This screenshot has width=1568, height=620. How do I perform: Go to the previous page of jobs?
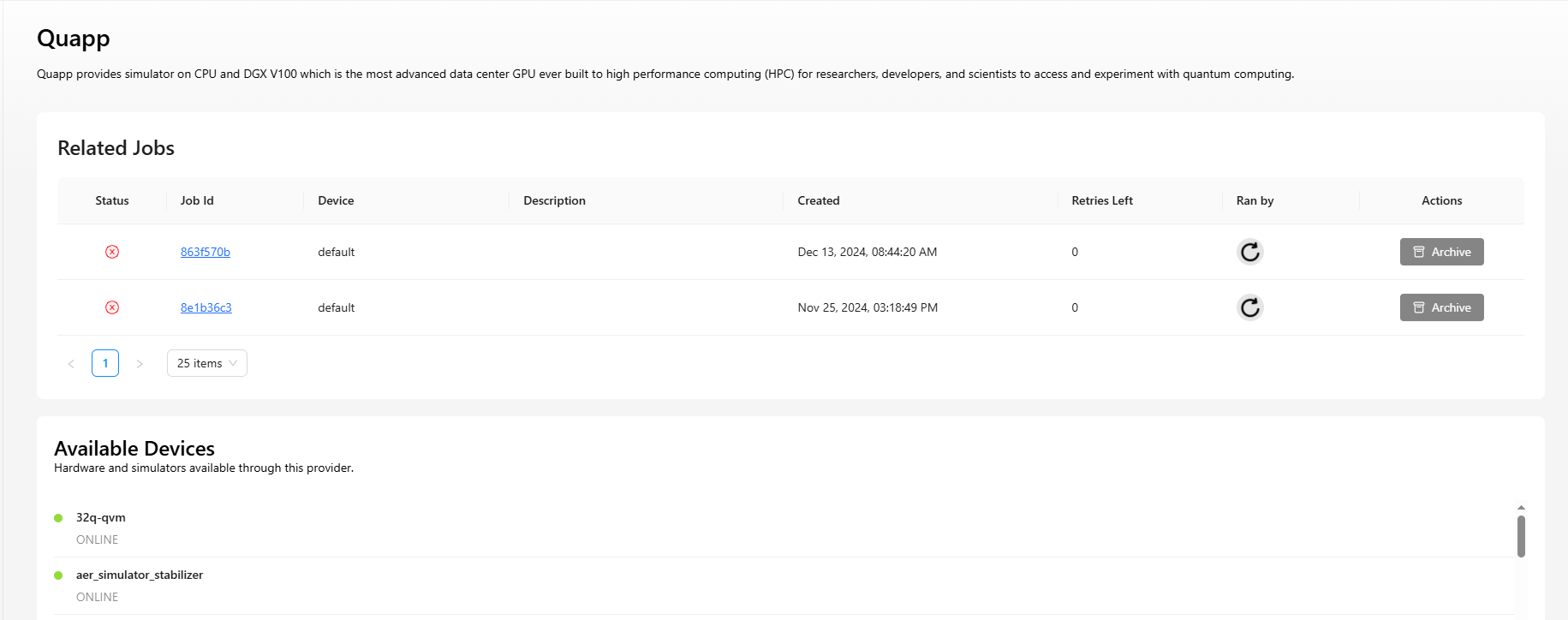coord(71,363)
